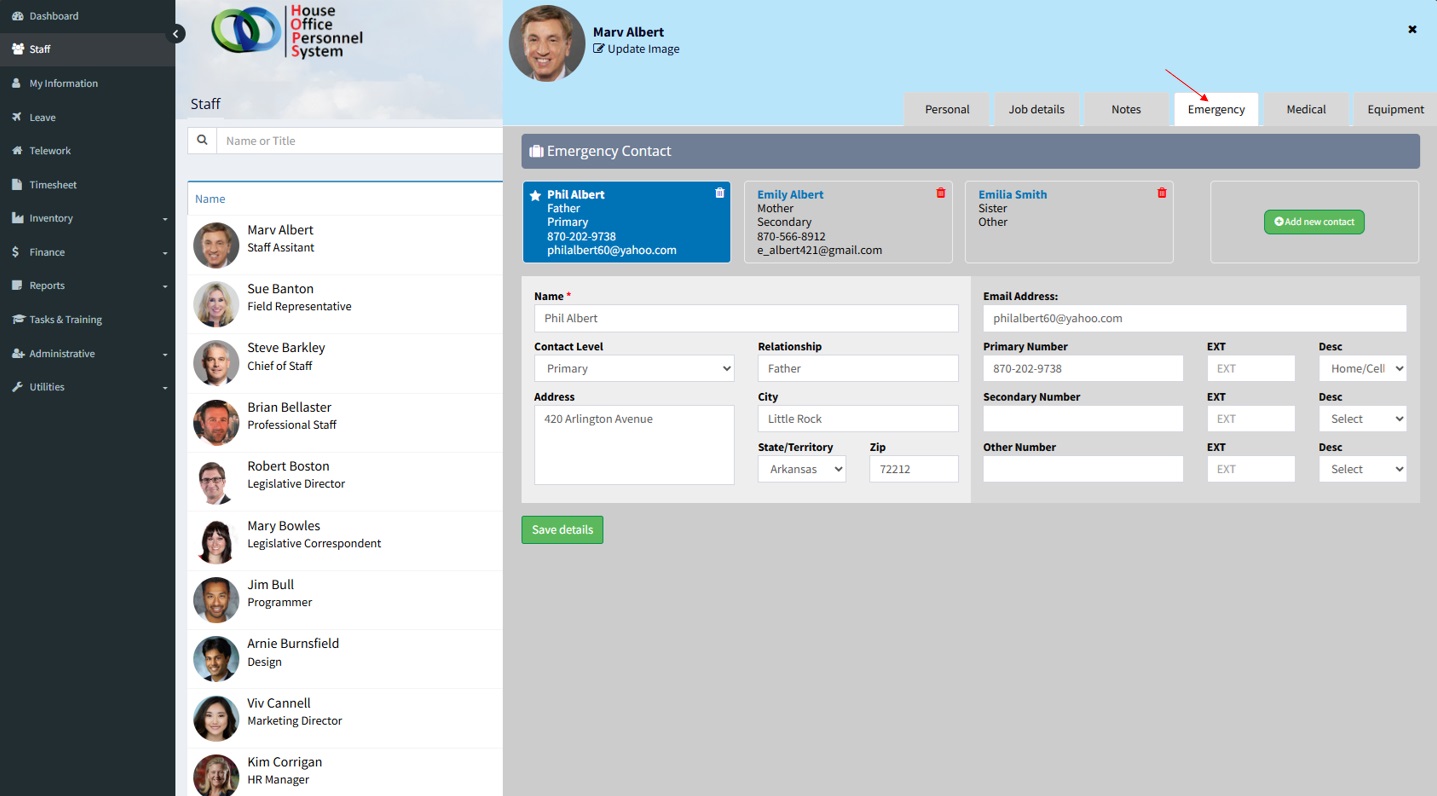Viewport: 1437px width, 796px height.
Task: Click the Email Address input field
Action: 1194,319
